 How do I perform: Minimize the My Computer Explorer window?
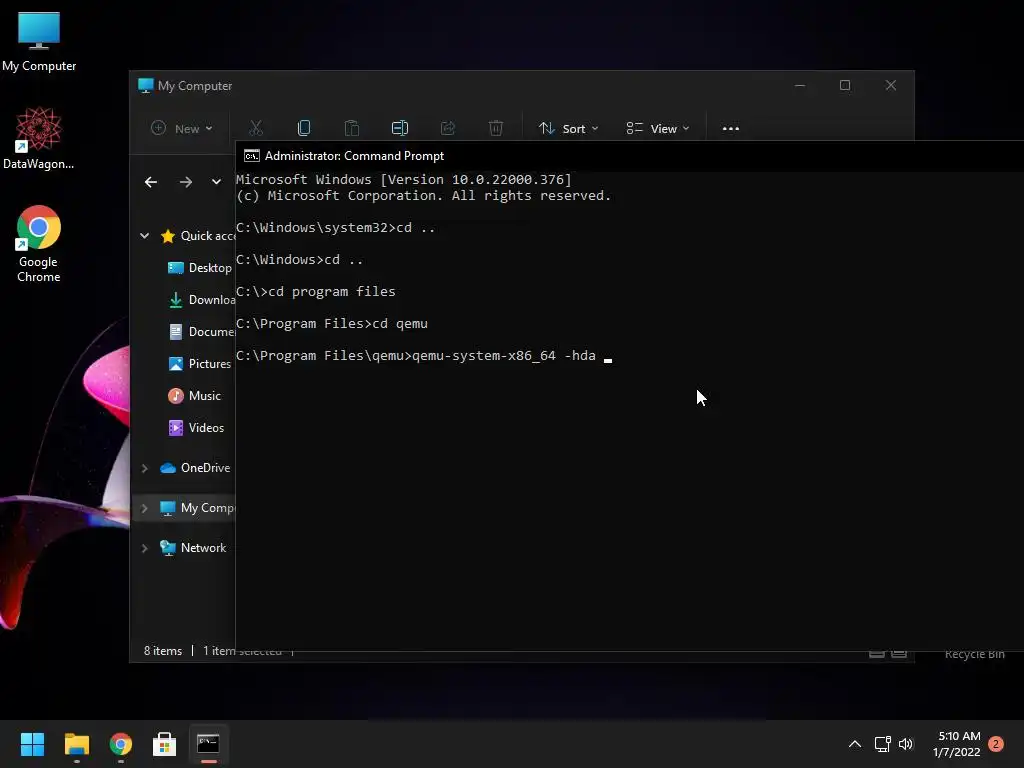tap(800, 86)
